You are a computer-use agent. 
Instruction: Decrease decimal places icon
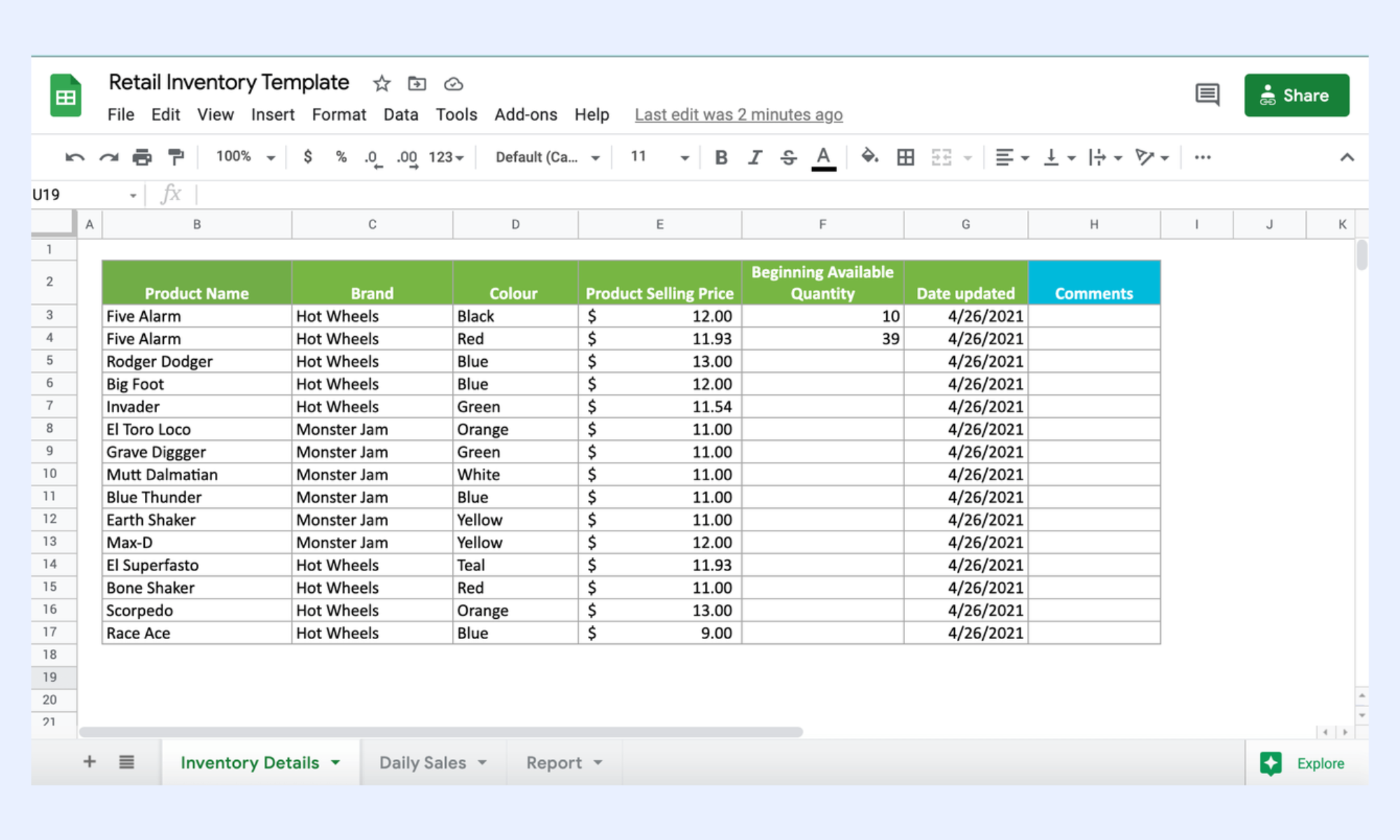tap(373, 158)
